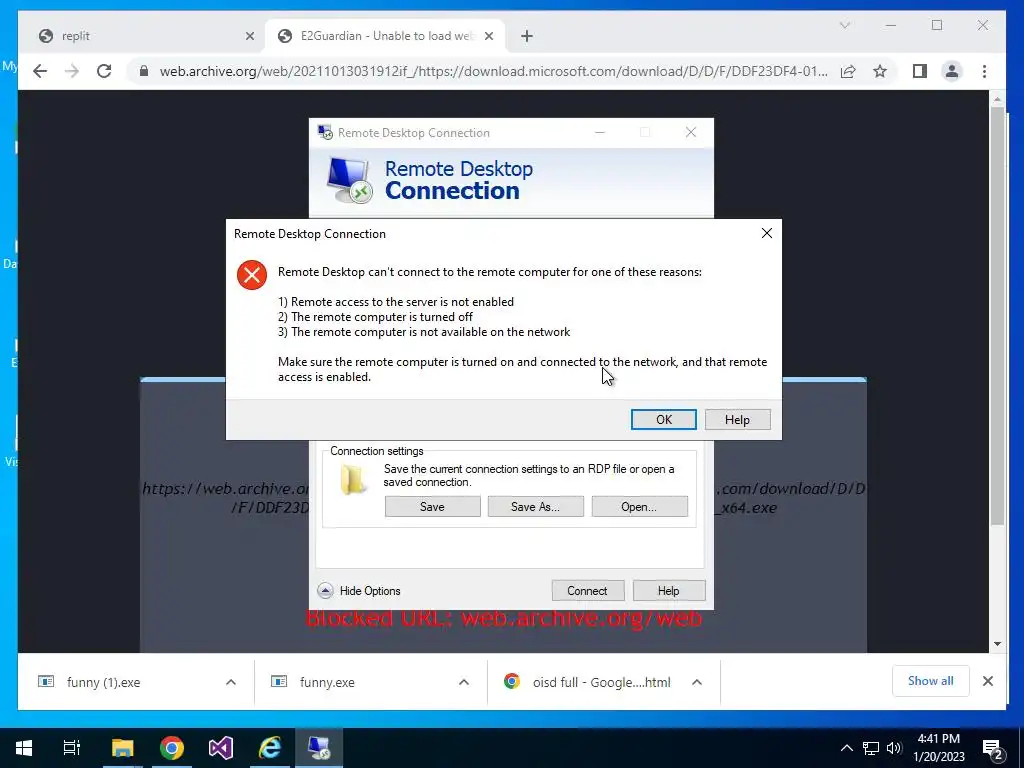The height and width of the screenshot is (768, 1024).
Task: Close the replit tab
Action: coord(249,36)
